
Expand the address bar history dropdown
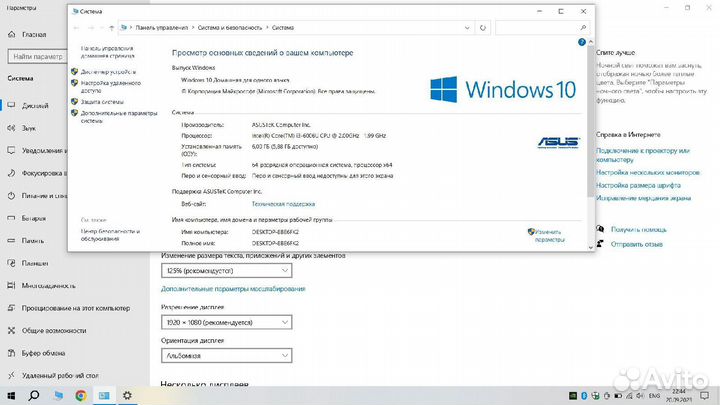[x=467, y=28]
